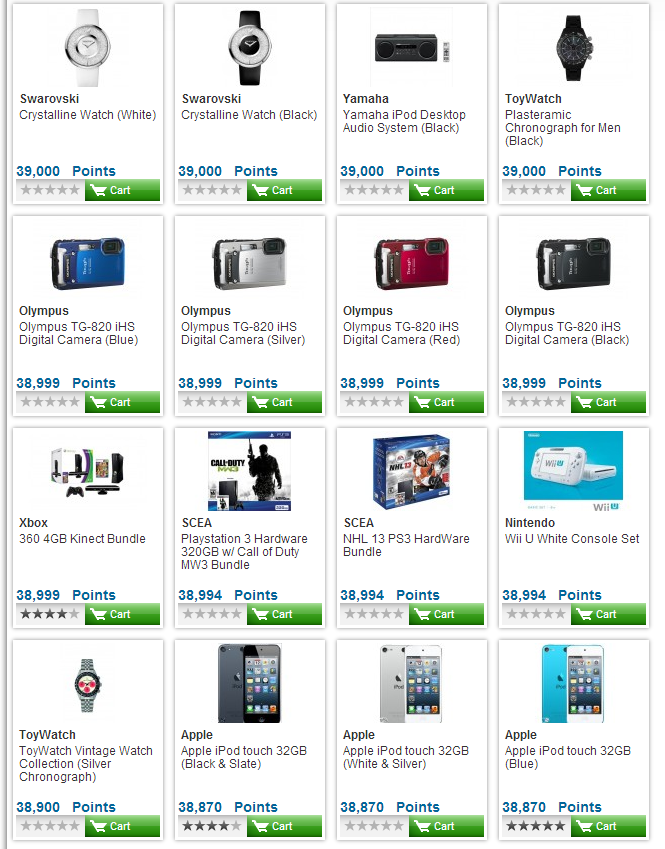Add Olympus TG-820 Black camera to cart
Screen dimensions: 665x849
point(608,402)
